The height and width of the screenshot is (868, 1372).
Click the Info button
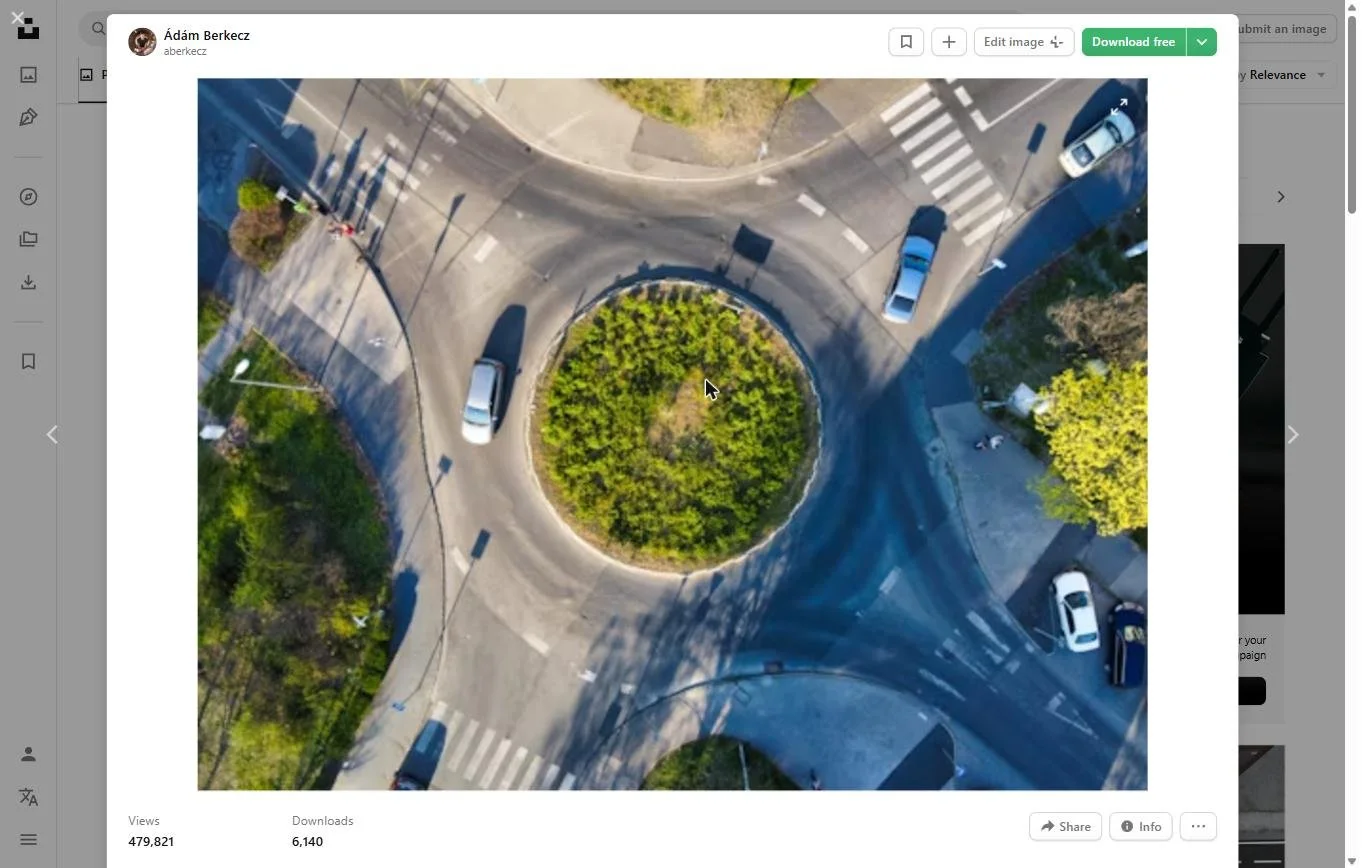[x=1140, y=827]
